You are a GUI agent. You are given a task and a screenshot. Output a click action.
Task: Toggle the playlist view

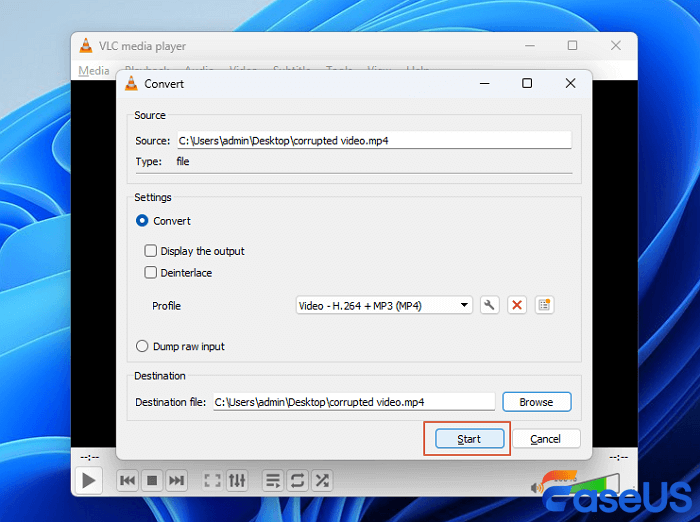point(273,480)
